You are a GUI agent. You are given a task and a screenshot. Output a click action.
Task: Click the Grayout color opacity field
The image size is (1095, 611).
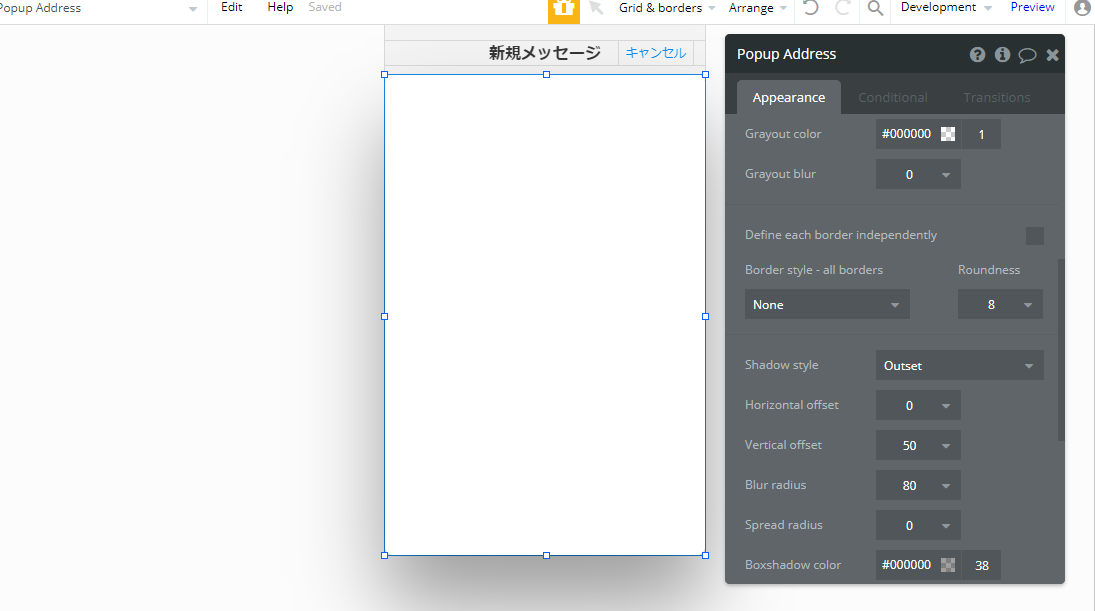point(981,134)
